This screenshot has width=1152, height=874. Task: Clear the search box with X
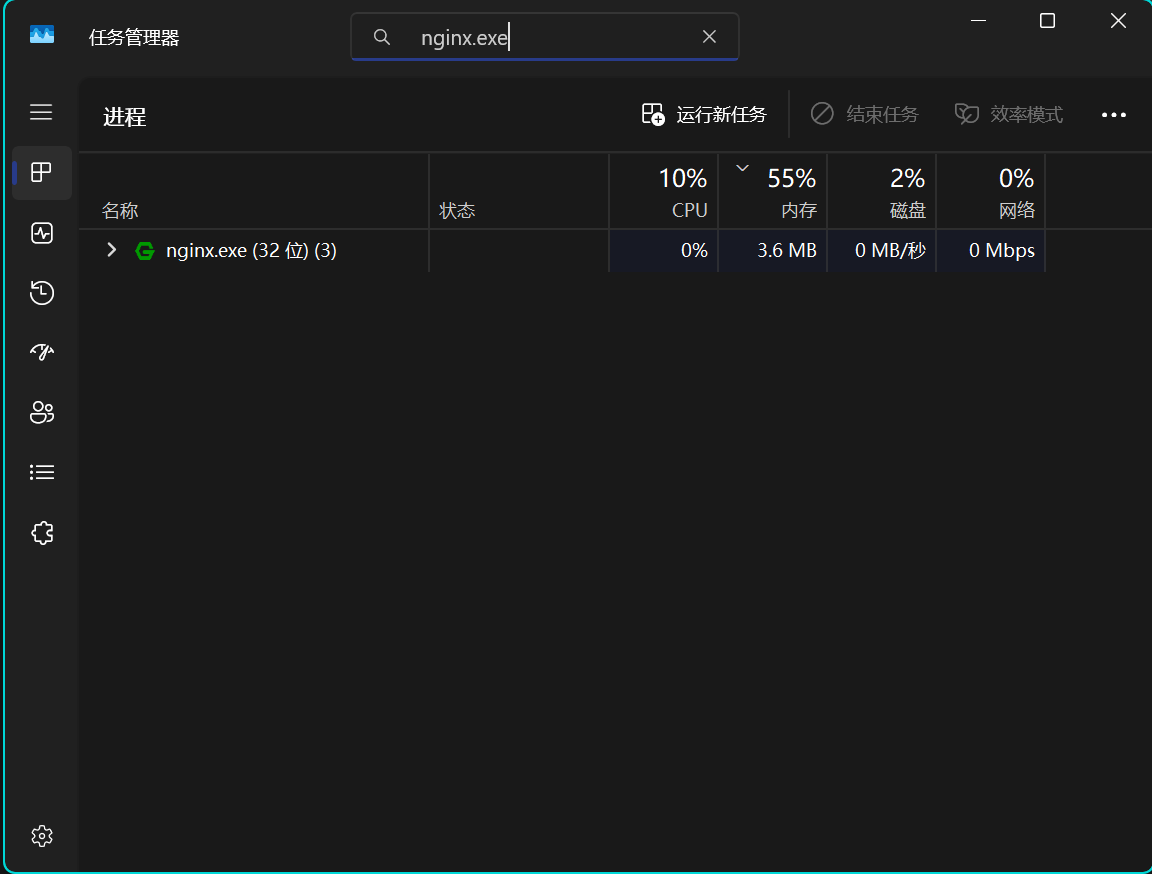click(709, 37)
